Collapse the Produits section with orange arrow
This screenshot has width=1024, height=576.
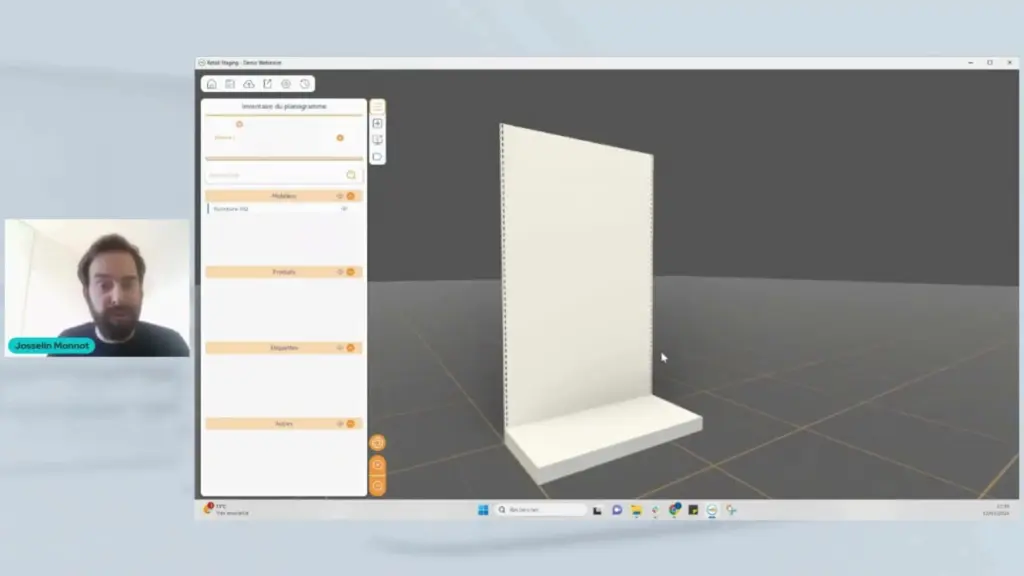pyautogui.click(x=351, y=272)
